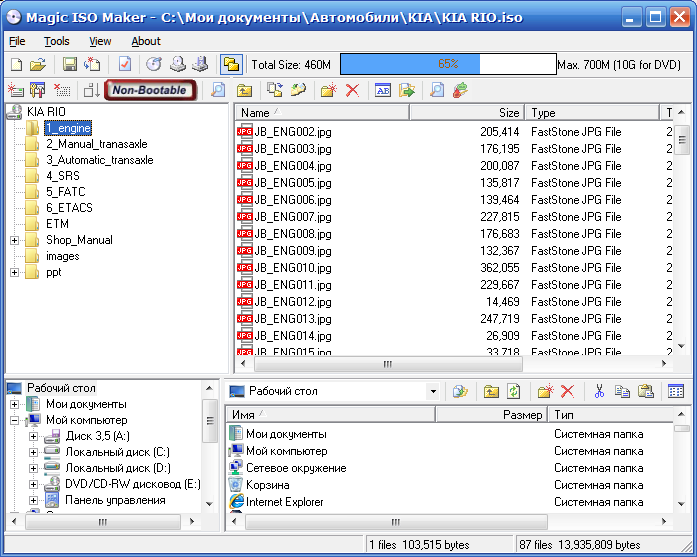Select the KIA RIO root node
Screen dimensions: 697x557
pos(46,112)
